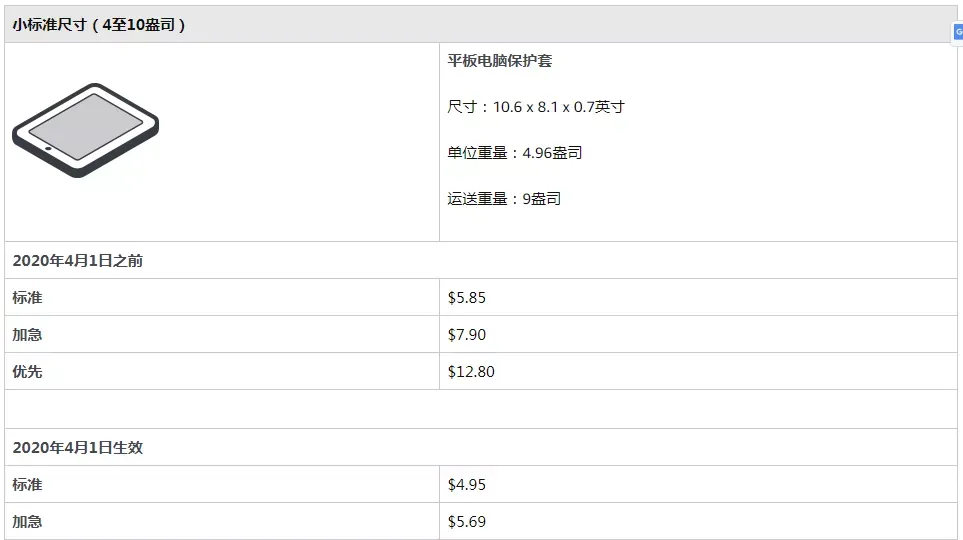Click the 2020年4月1日之前 section heading
Image resolution: width=963 pixels, height=540 pixels.
click(77, 260)
